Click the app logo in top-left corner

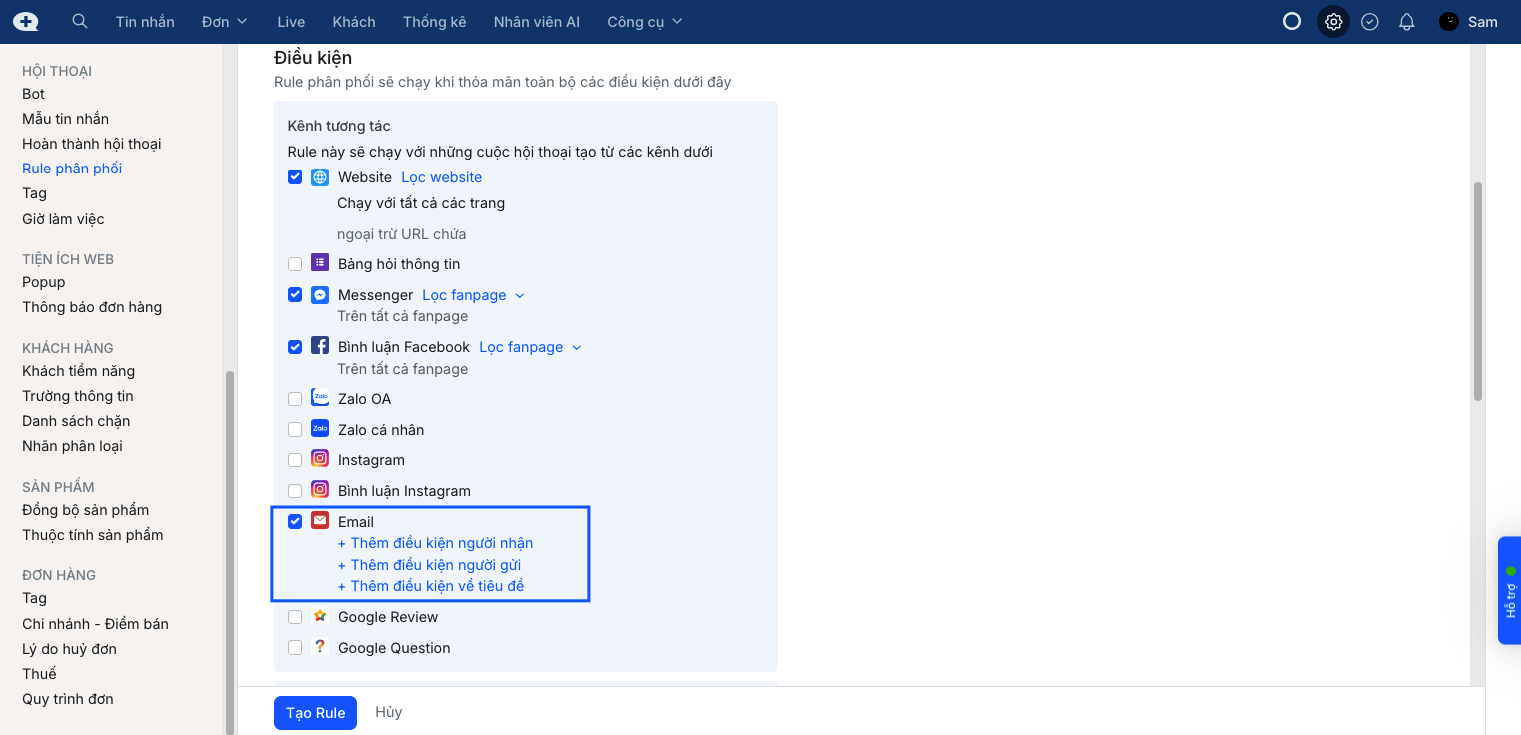26,21
